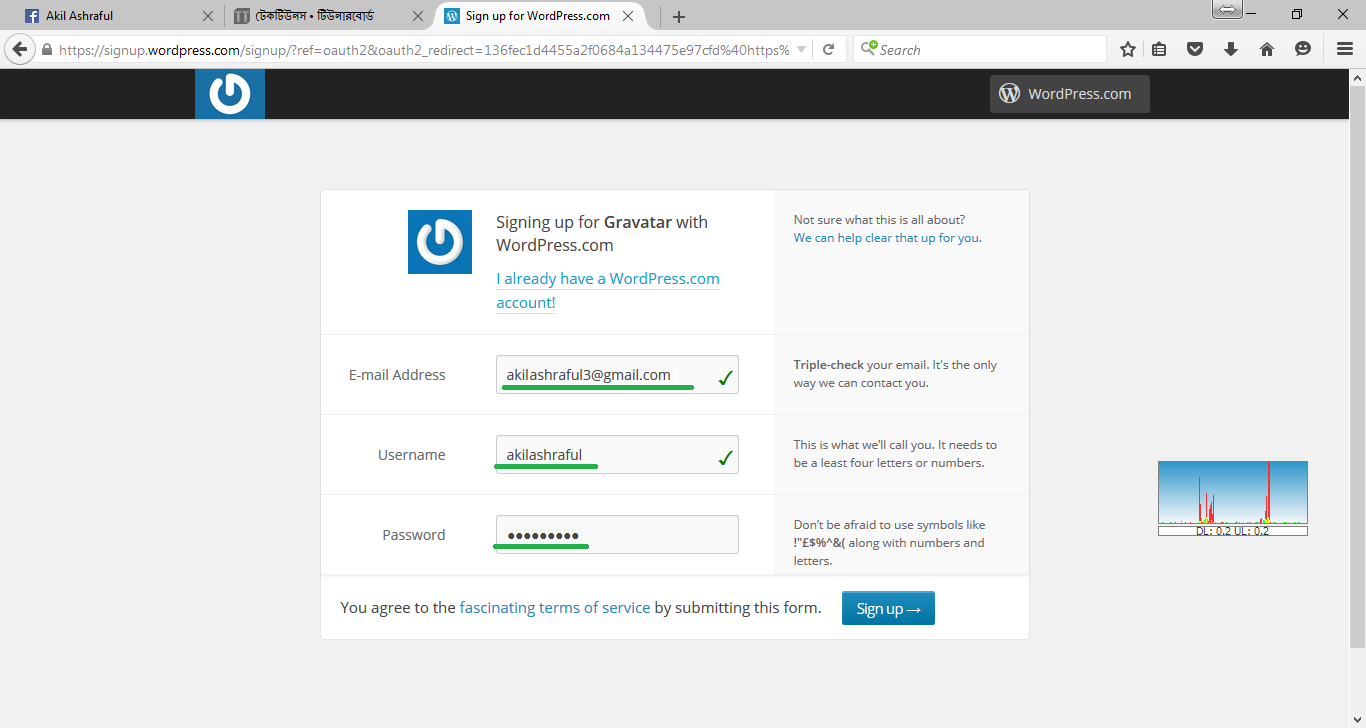Click the 'Triple-check your email' help text
This screenshot has width=1366, height=728.
coord(895,374)
